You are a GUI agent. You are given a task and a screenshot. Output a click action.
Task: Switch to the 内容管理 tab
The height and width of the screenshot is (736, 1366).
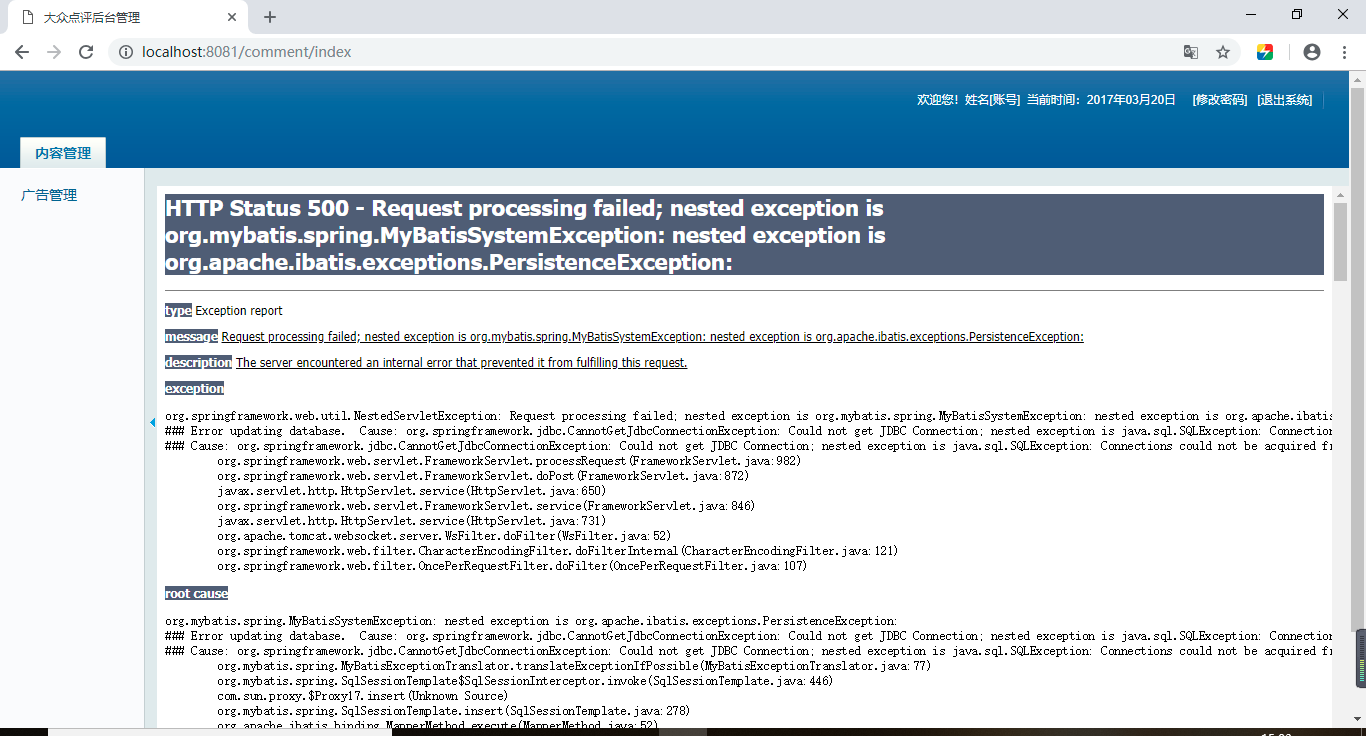[63, 153]
